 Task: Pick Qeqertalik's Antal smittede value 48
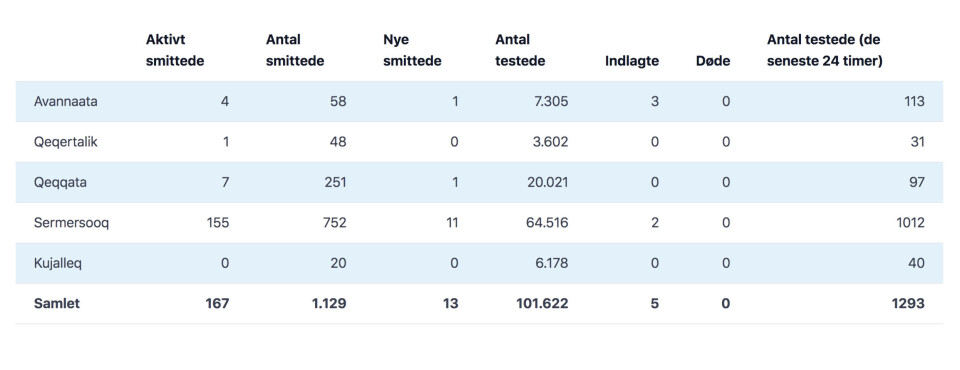pyautogui.click(x=339, y=142)
